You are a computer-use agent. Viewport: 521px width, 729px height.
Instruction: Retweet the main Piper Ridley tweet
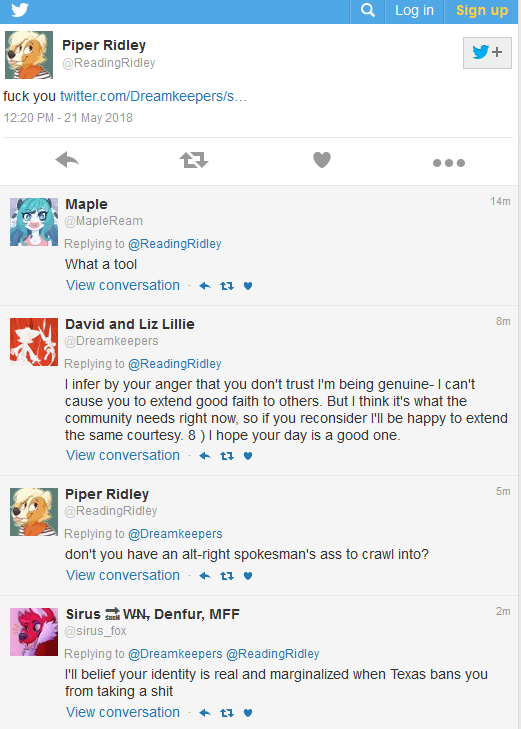click(194, 160)
